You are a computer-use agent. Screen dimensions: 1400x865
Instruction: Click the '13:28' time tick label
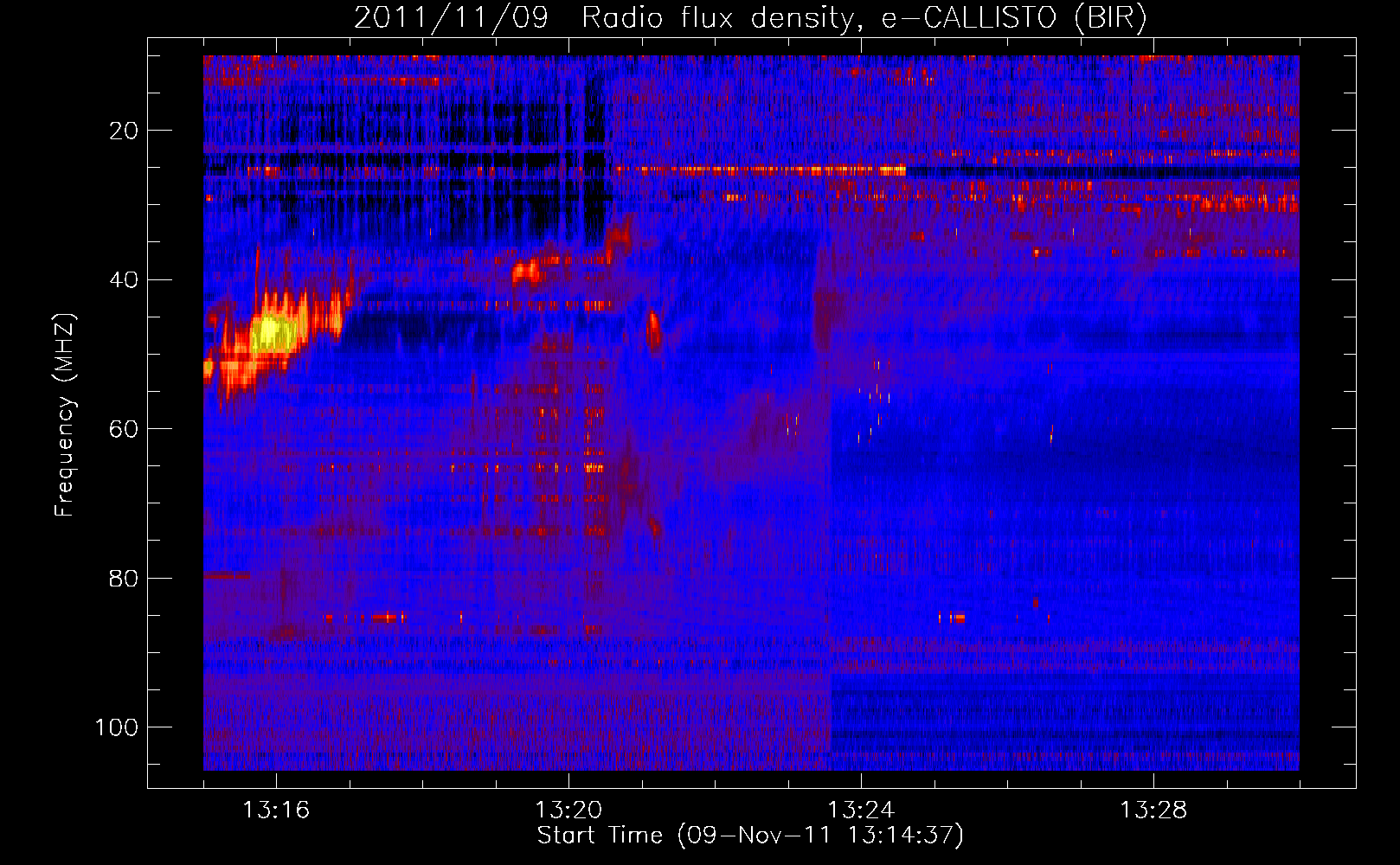(x=1153, y=811)
